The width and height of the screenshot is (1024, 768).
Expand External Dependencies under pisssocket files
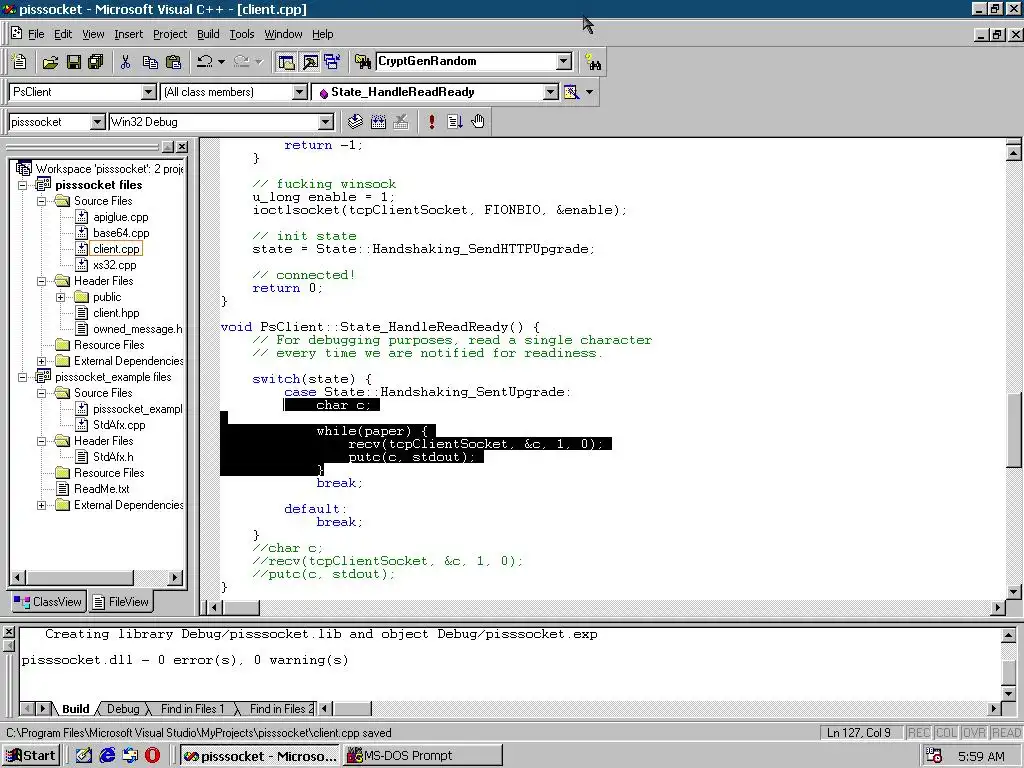(x=42, y=361)
